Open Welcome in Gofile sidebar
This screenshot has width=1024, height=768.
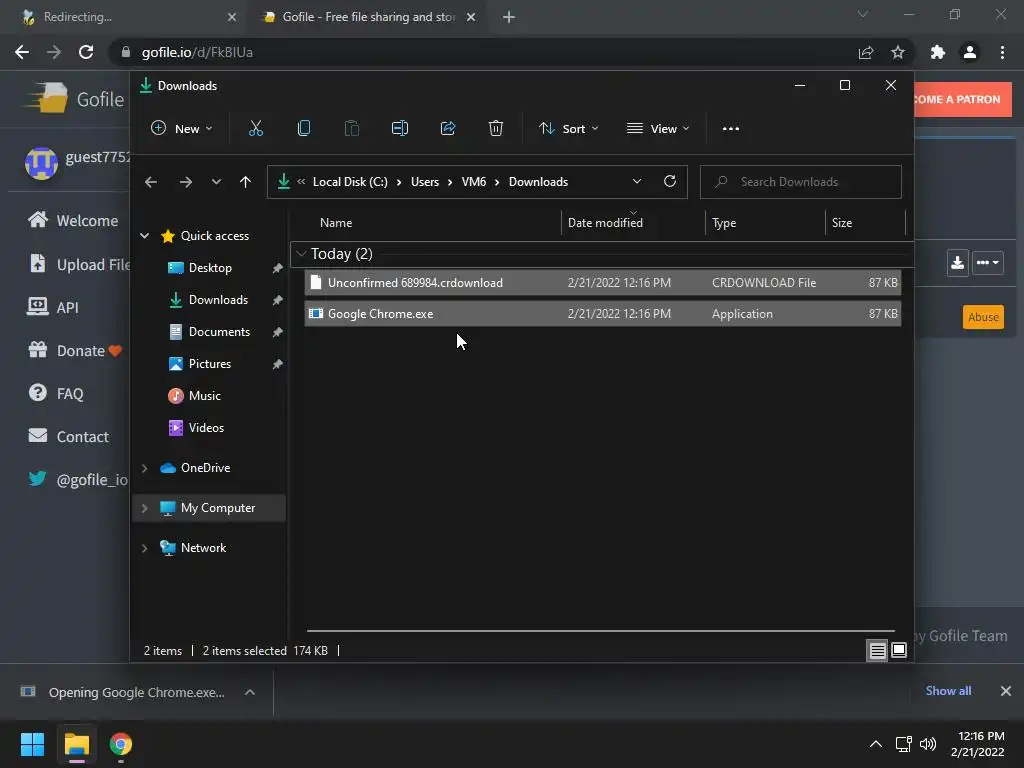(x=72, y=221)
